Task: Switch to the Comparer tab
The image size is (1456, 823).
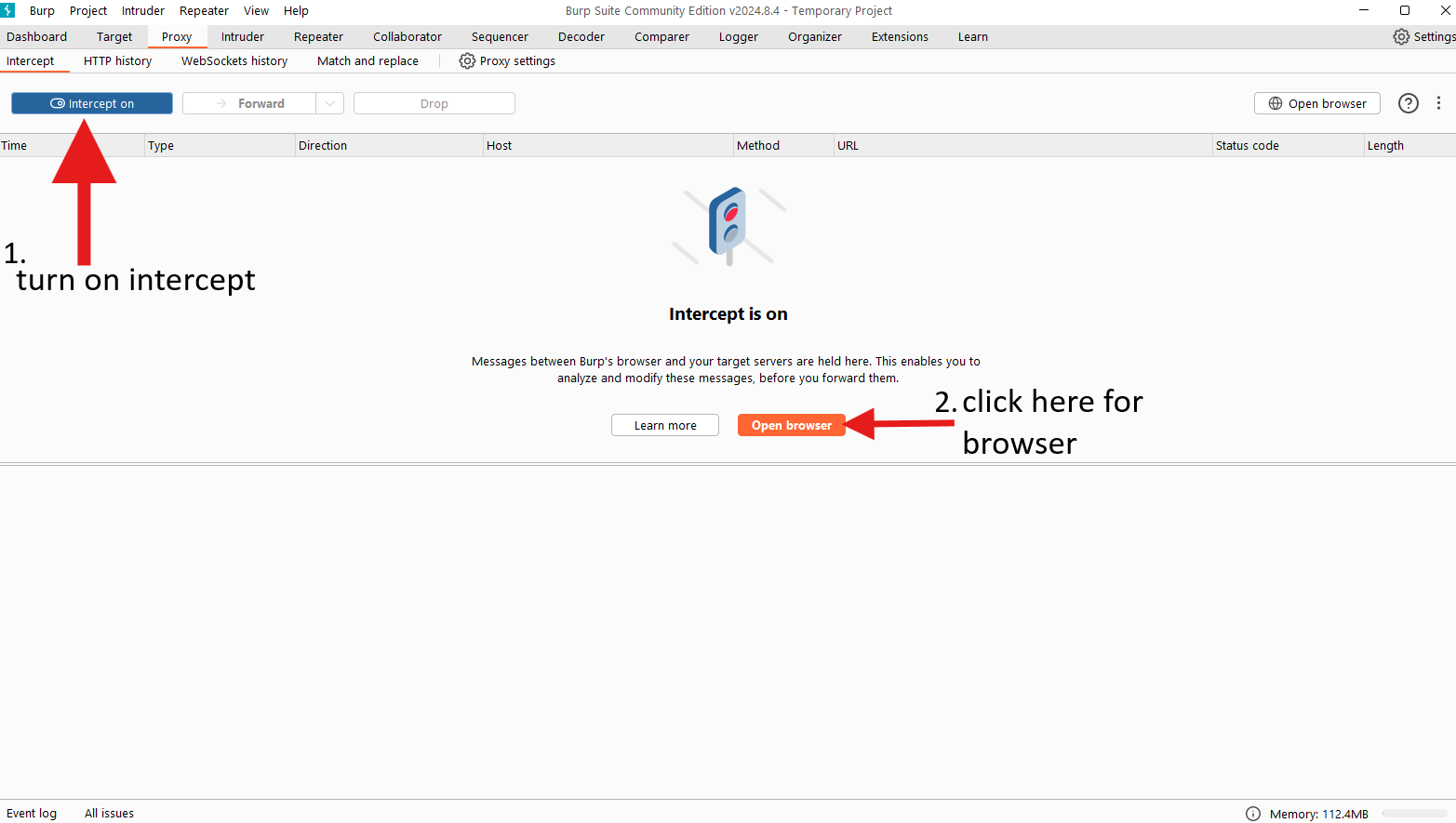Action: coord(661,36)
